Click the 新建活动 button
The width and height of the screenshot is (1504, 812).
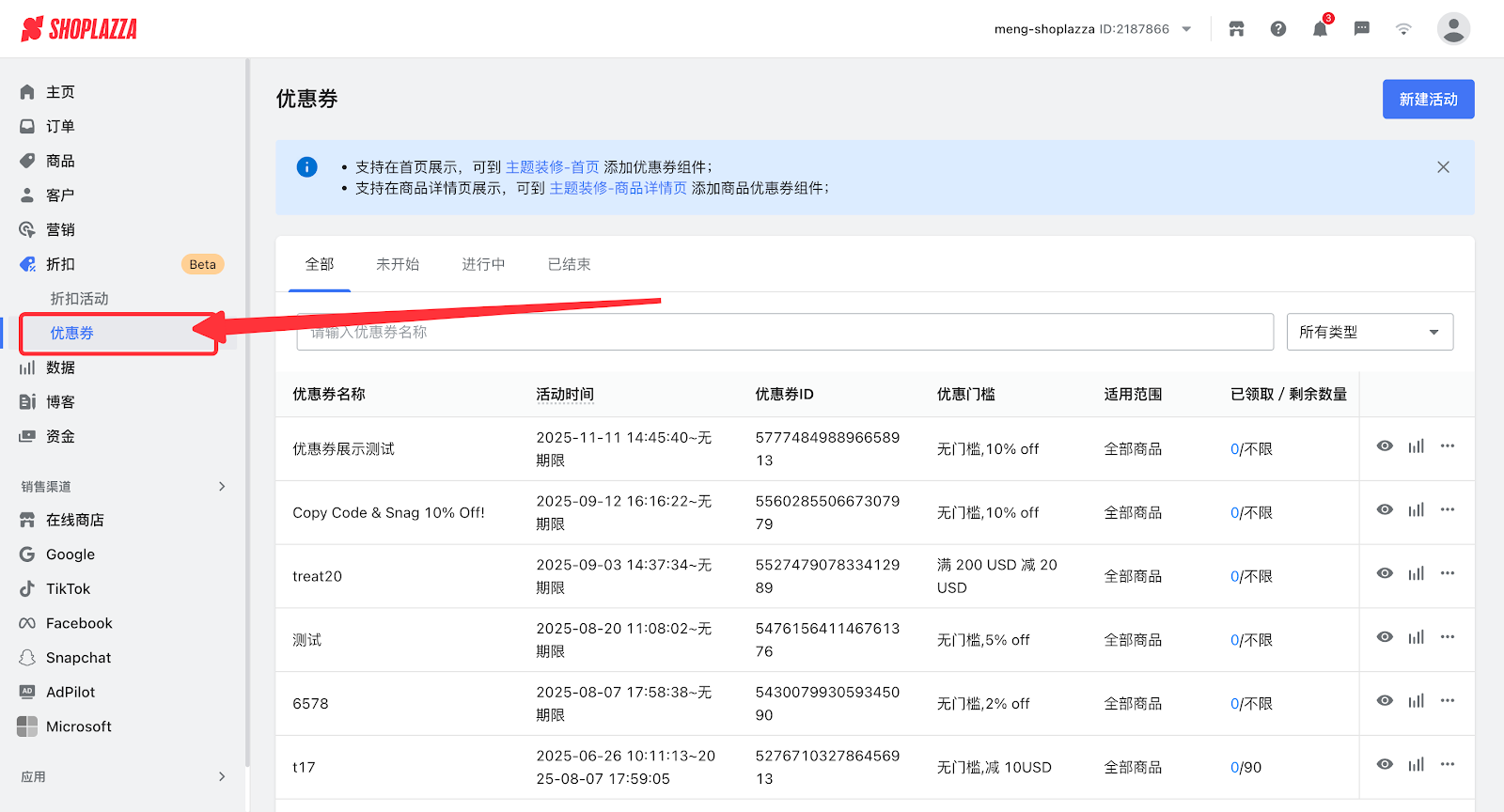pos(1428,100)
